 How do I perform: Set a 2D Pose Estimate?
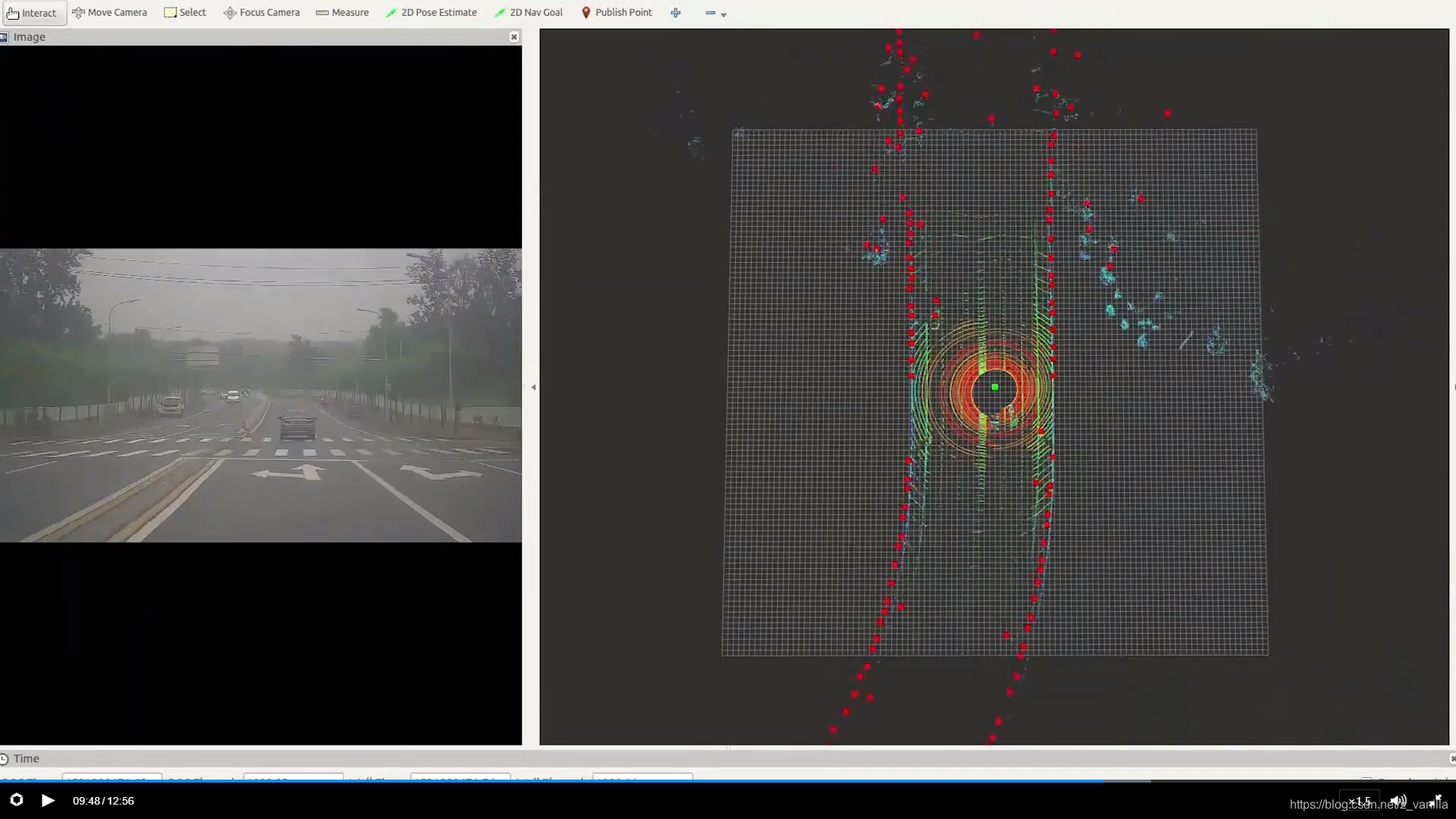431,13
